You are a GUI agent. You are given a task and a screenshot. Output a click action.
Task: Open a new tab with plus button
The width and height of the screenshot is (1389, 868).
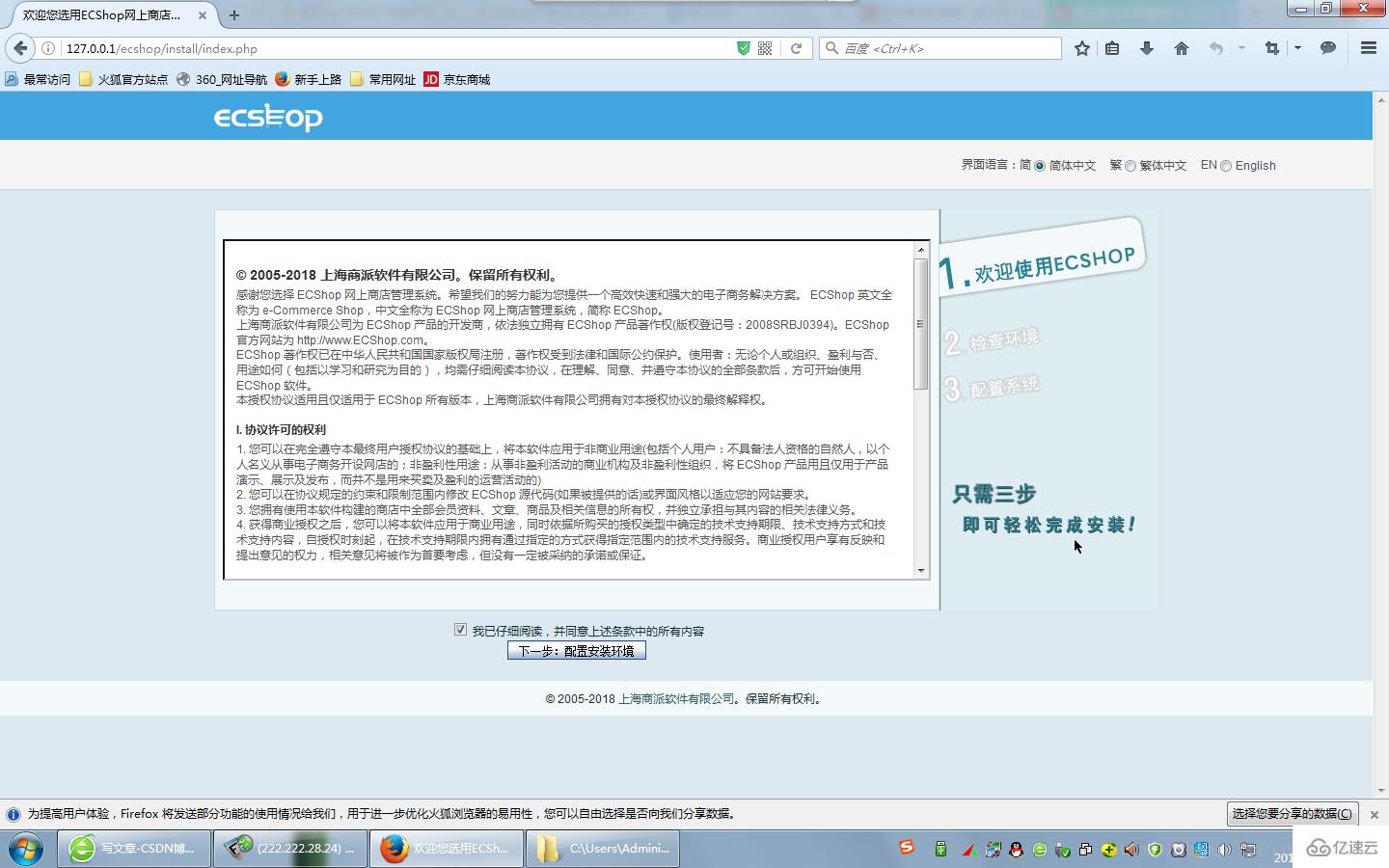[234, 15]
